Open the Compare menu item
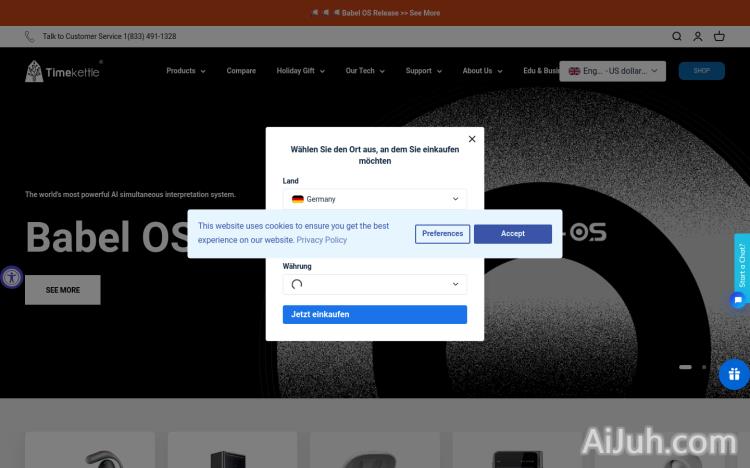Image resolution: width=750 pixels, height=468 pixels. [x=241, y=71]
